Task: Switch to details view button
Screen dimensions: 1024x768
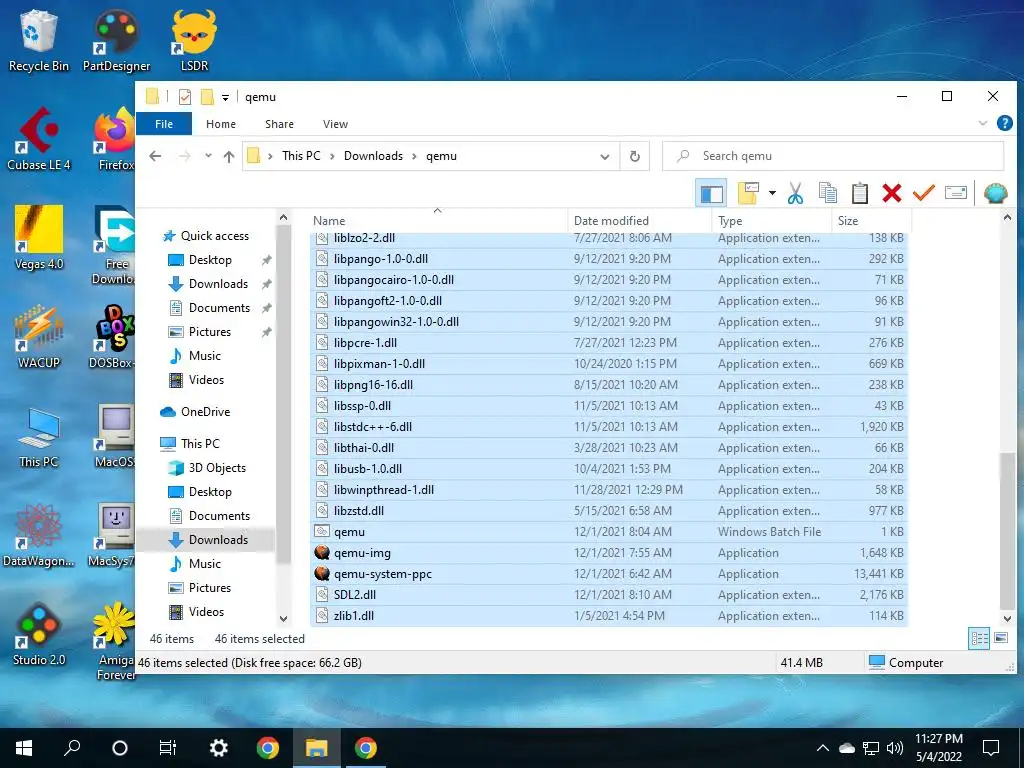Action: pyautogui.click(x=978, y=638)
